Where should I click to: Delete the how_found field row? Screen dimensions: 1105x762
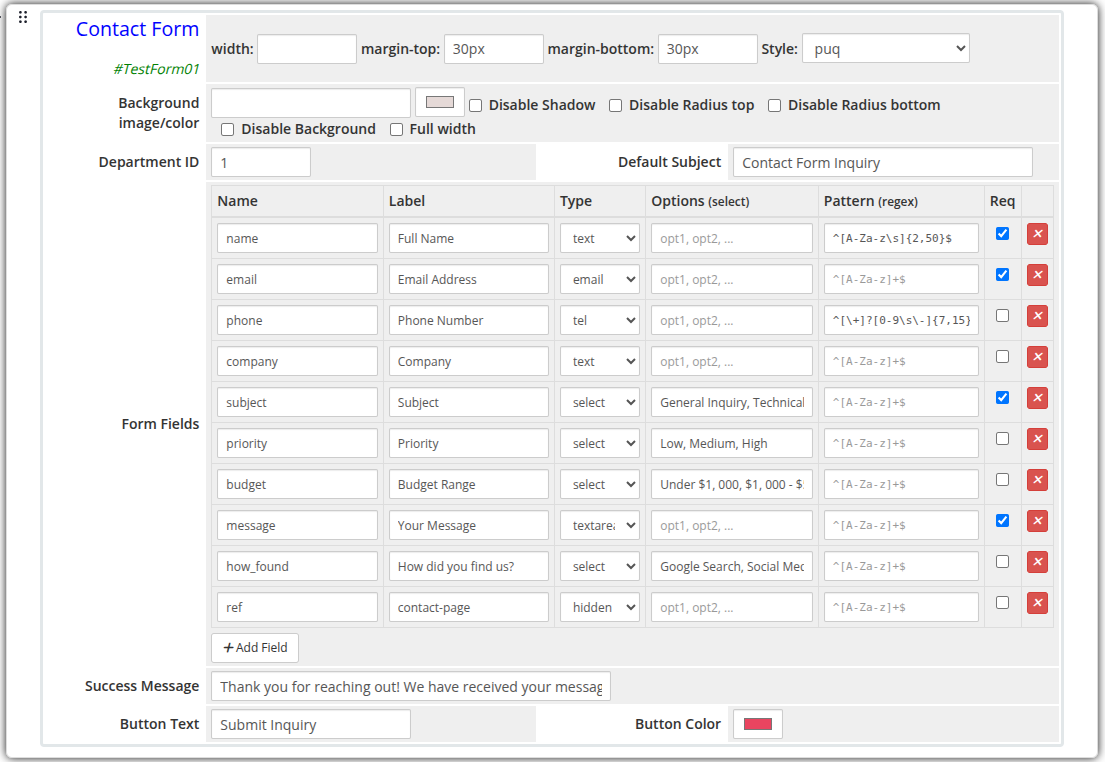1037,562
